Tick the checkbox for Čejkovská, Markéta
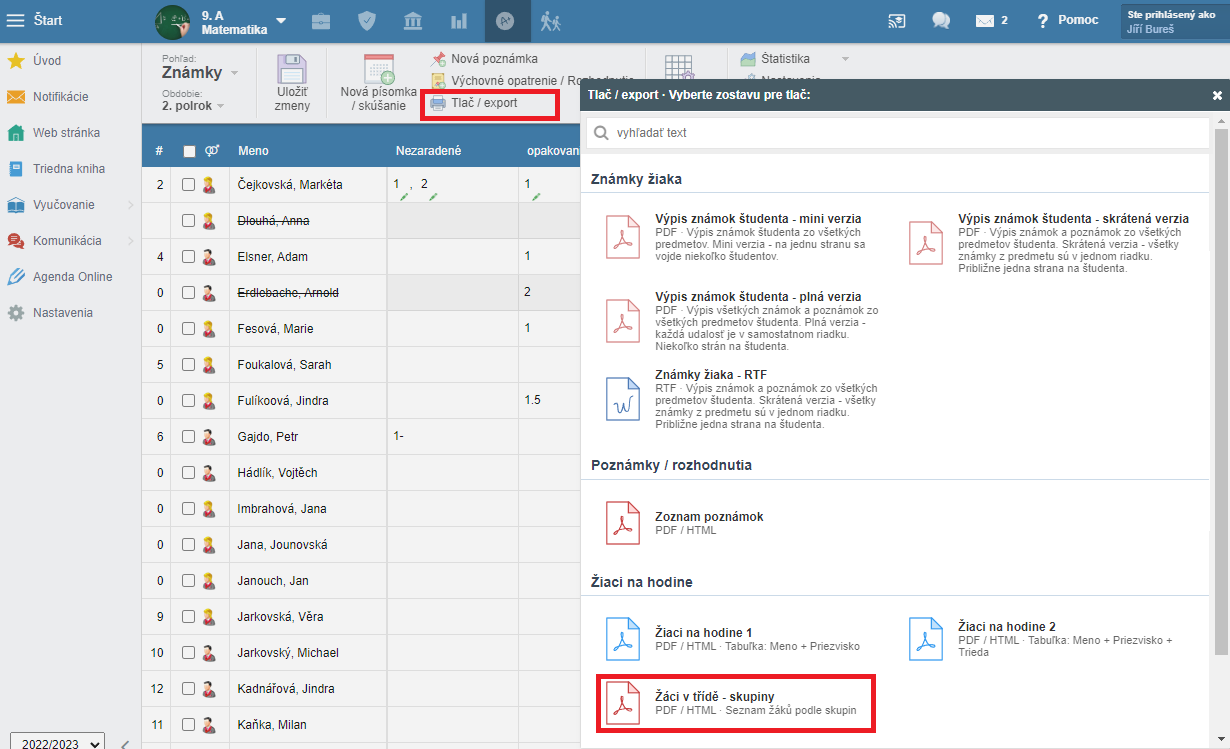 [x=188, y=185]
